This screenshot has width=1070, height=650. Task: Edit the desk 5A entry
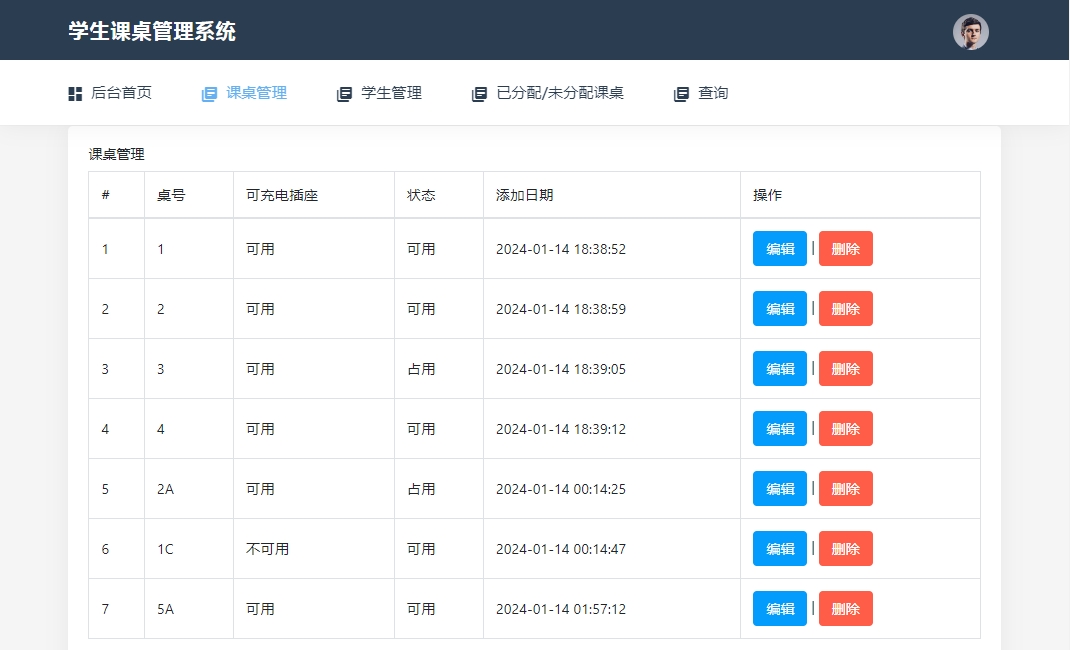pos(779,609)
